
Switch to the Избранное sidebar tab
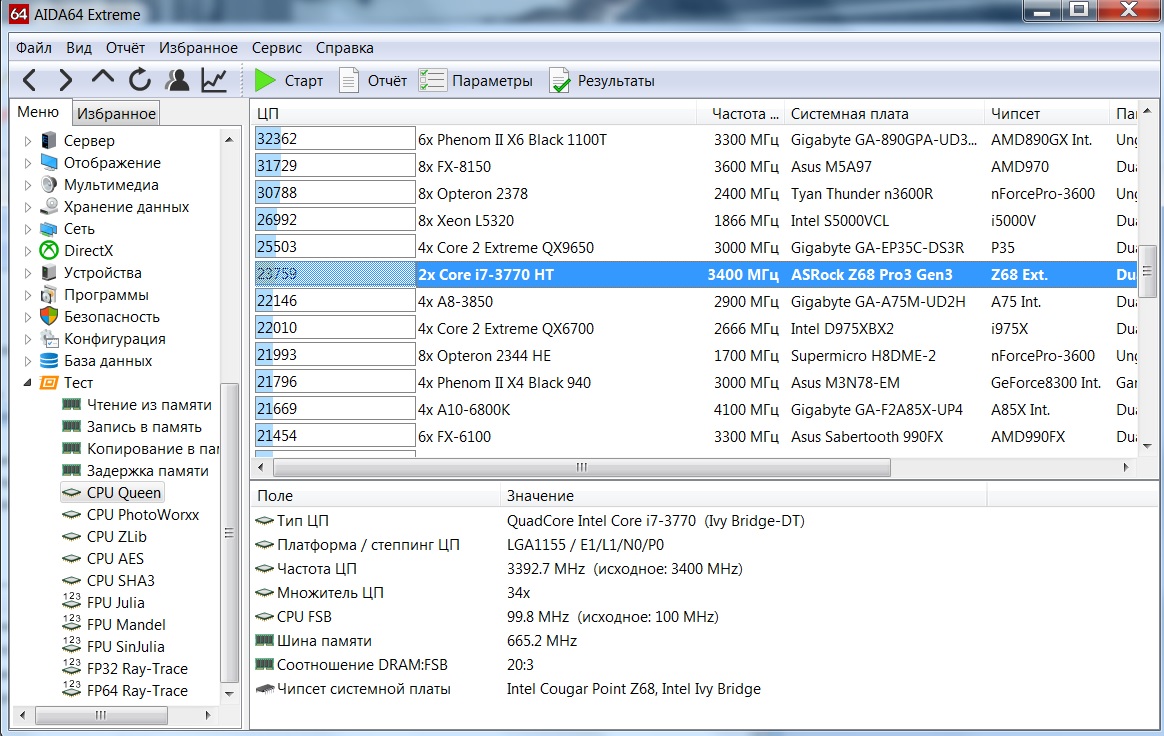[117, 114]
